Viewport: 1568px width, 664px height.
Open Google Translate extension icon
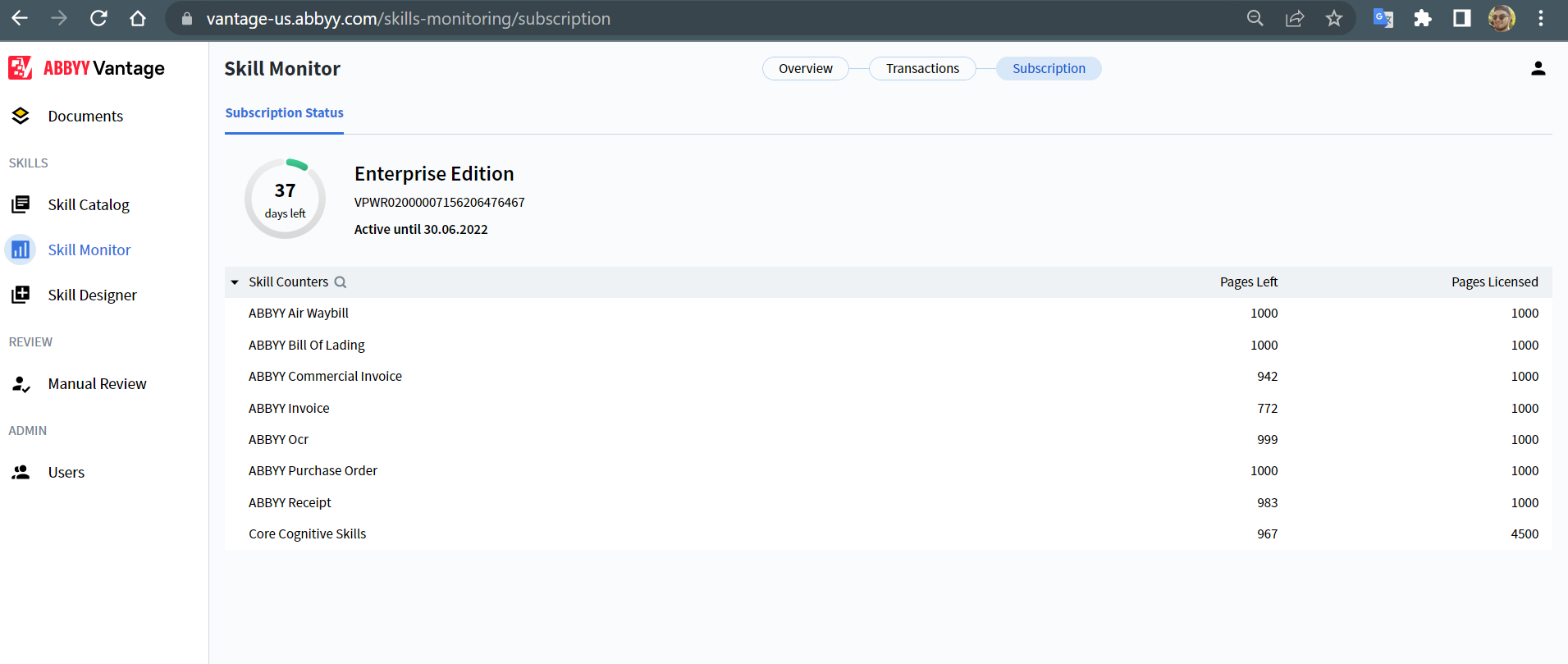click(1383, 18)
